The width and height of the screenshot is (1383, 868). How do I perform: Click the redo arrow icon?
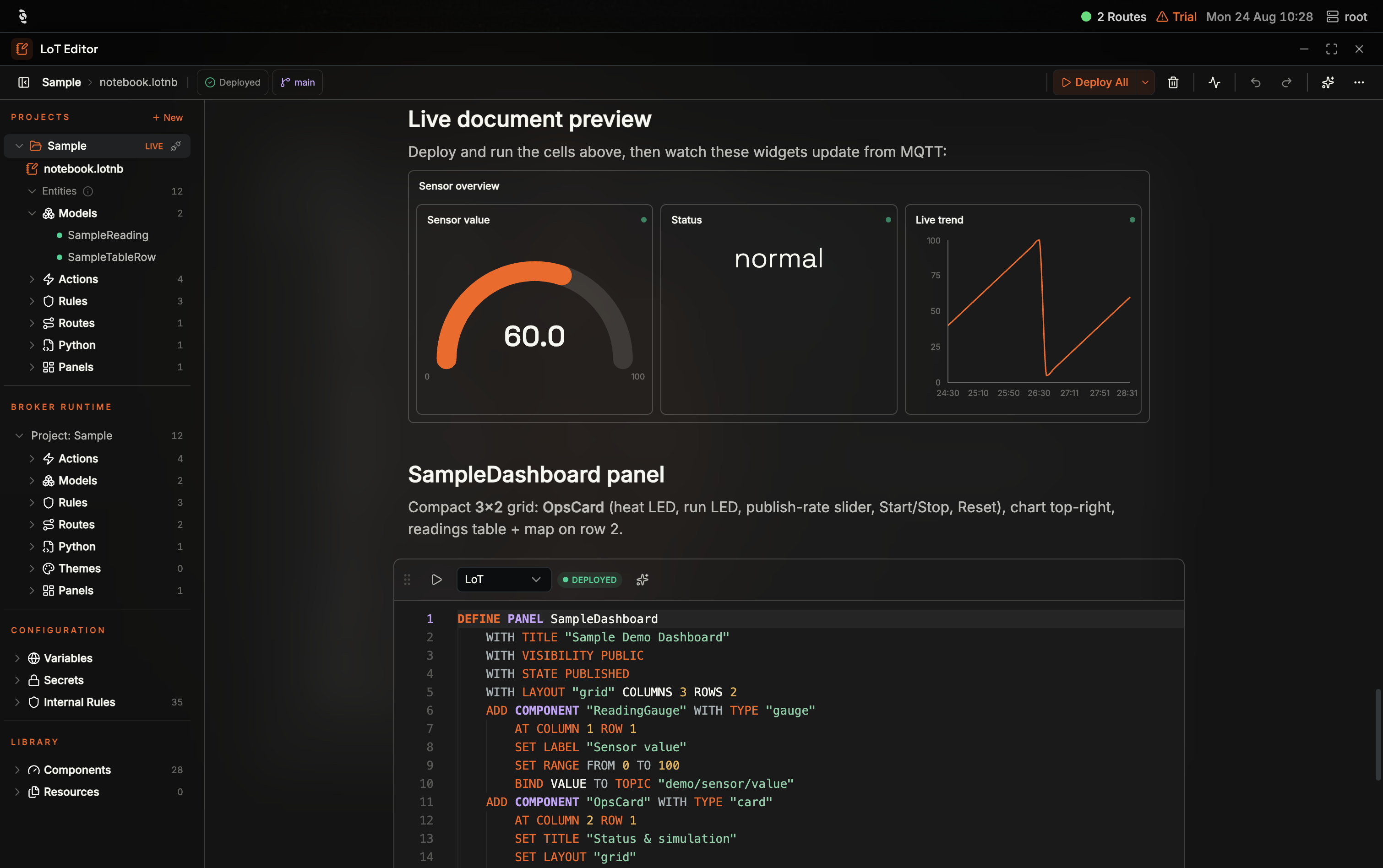coord(1286,82)
